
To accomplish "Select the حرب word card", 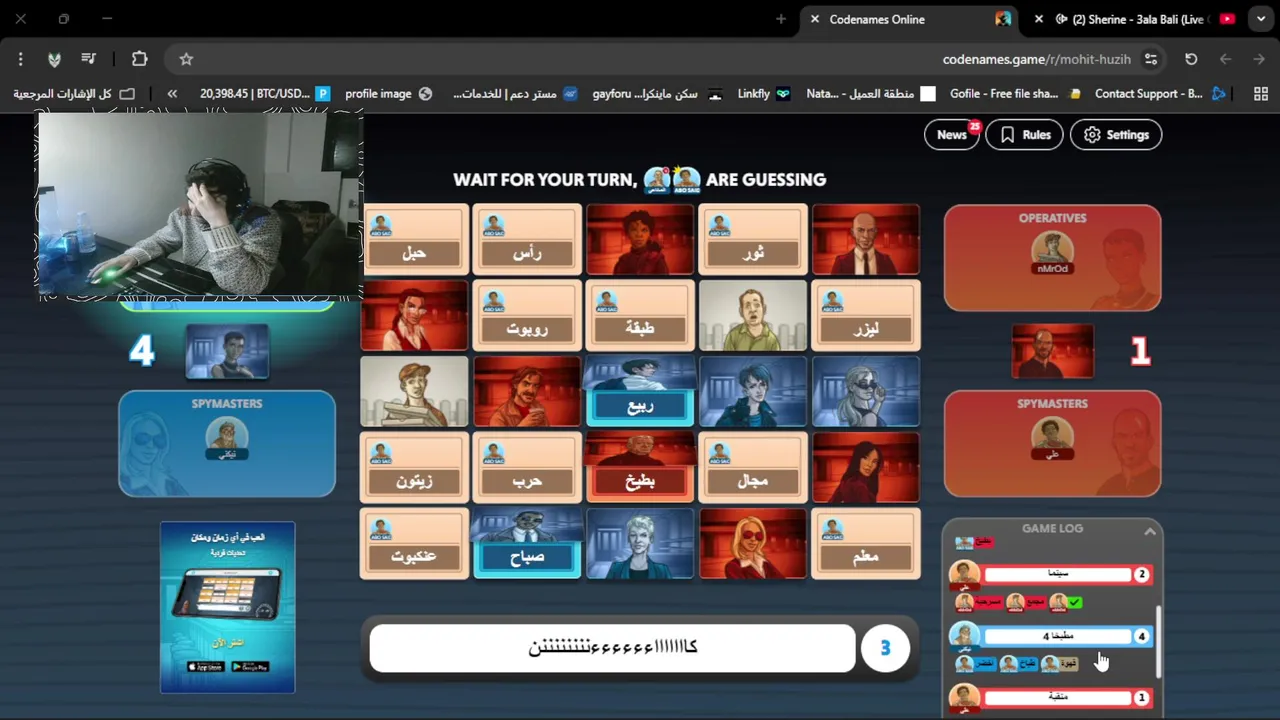I will pyautogui.click(x=527, y=468).
